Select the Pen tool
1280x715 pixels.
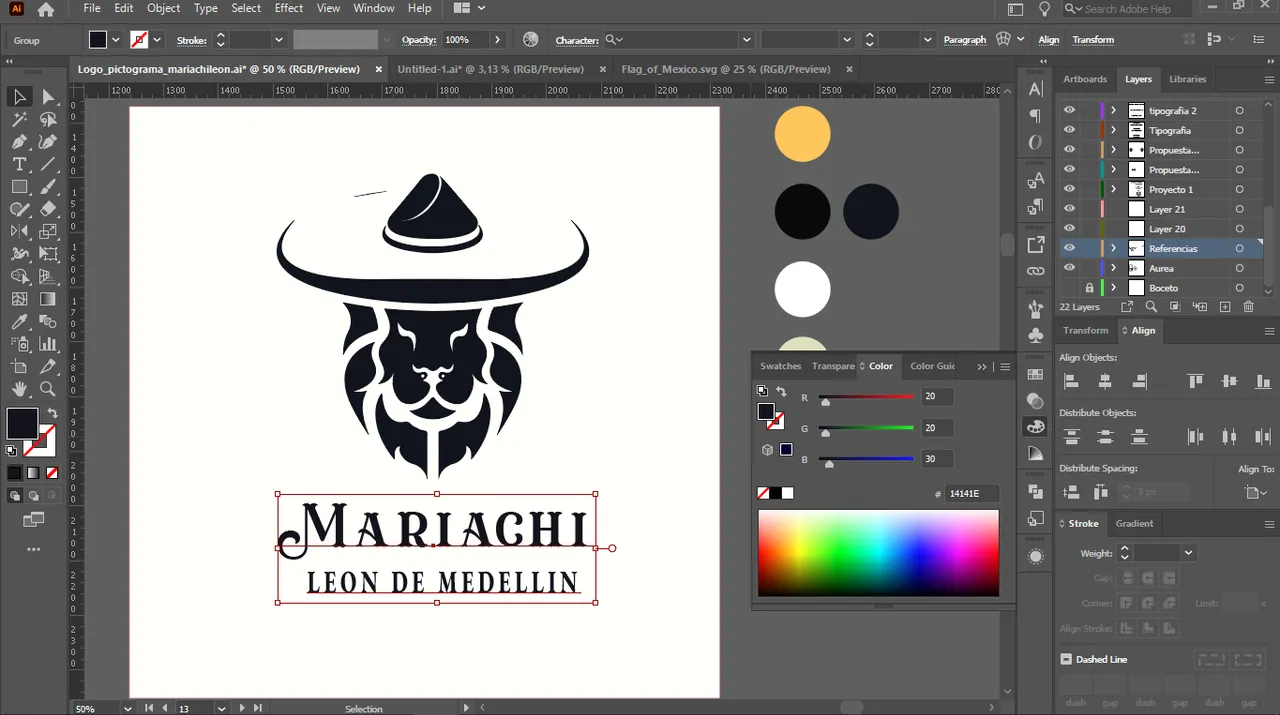click(x=19, y=142)
